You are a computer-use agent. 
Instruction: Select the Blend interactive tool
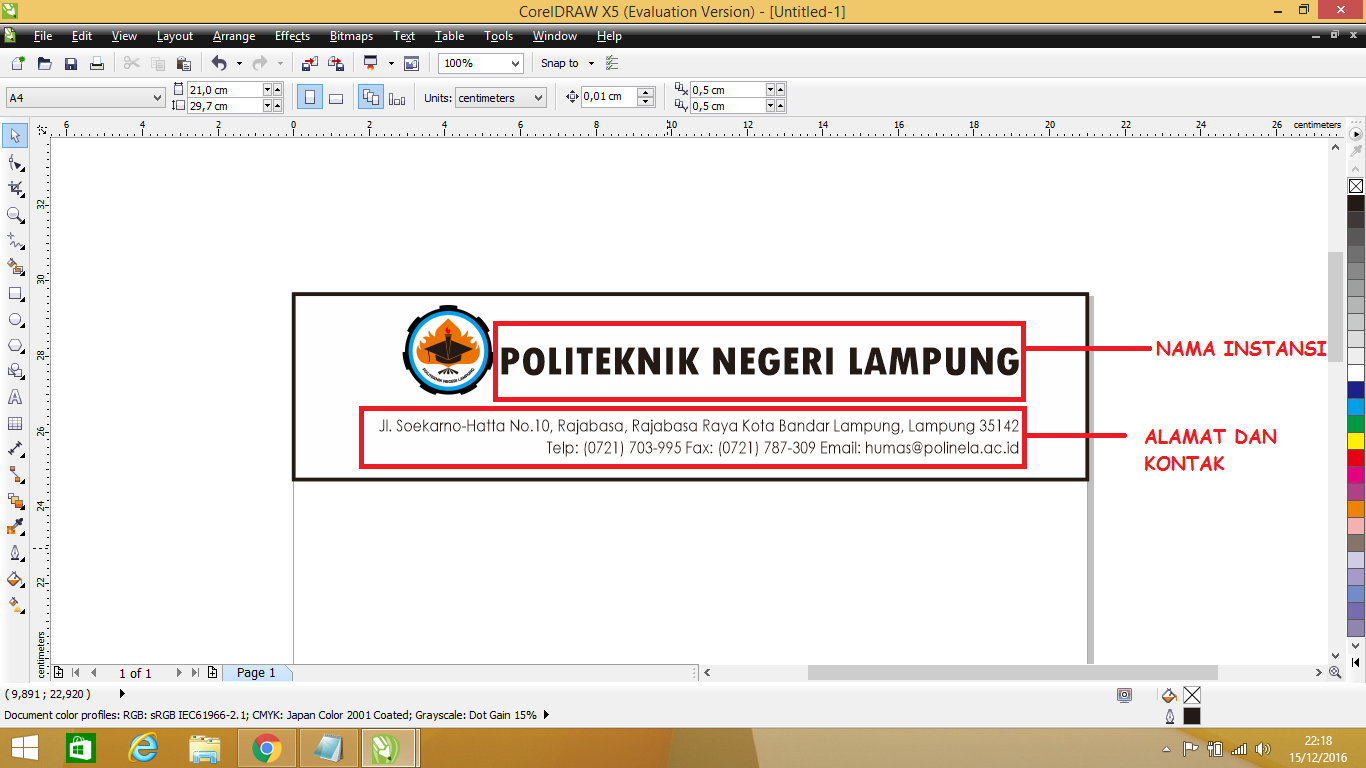point(15,501)
